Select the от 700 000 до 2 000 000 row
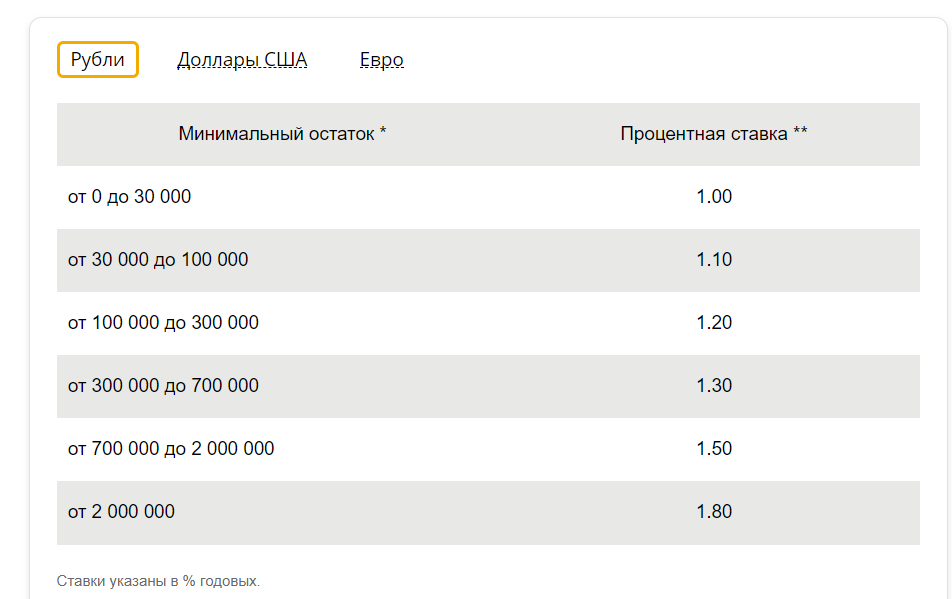Viewport: 952px width, 599px height. [488, 449]
